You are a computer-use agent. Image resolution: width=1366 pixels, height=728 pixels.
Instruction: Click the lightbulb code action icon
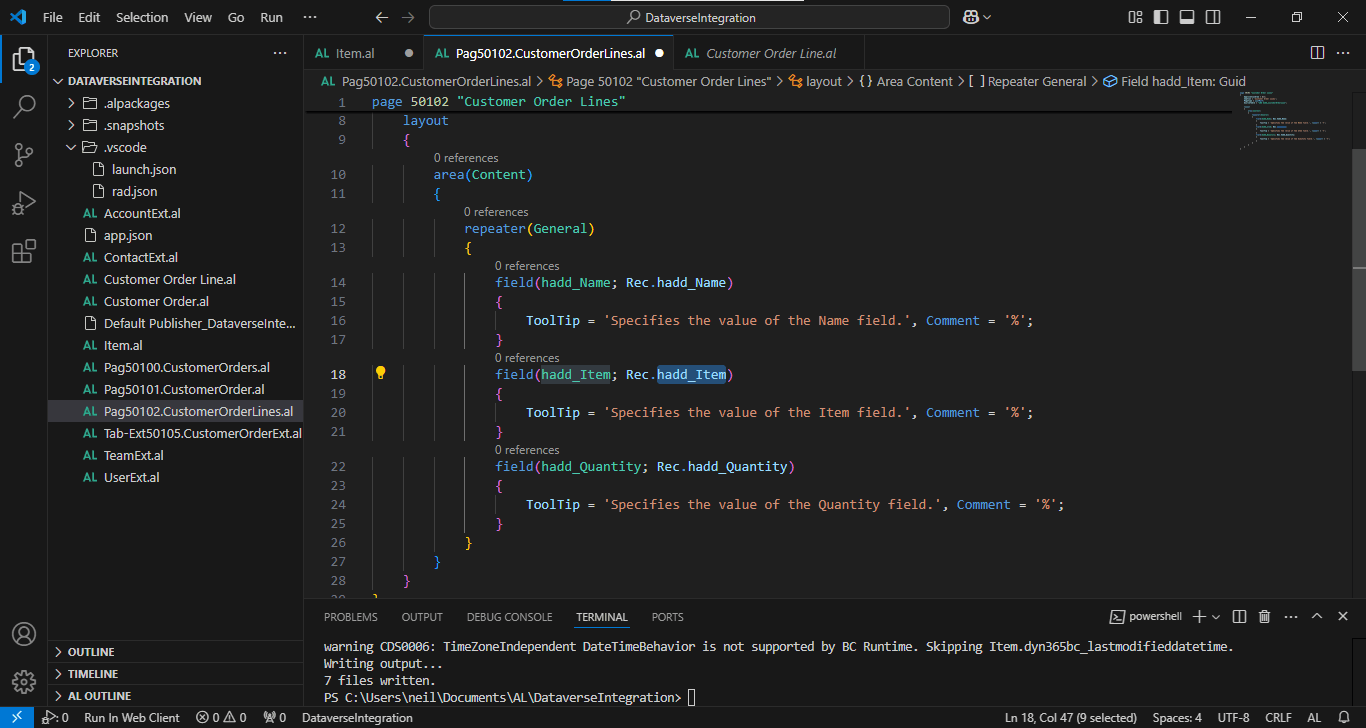tap(380, 373)
